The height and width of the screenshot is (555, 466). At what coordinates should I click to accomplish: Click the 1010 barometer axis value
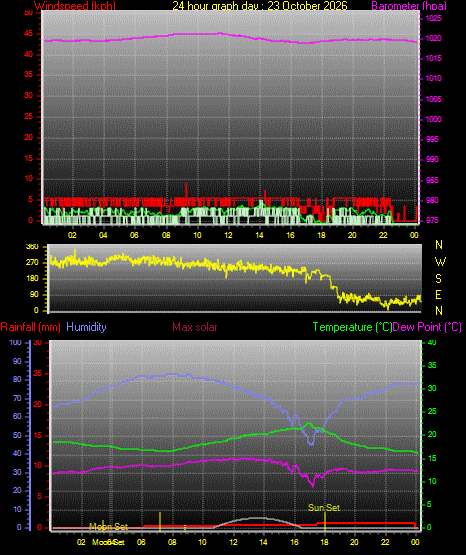(x=433, y=79)
